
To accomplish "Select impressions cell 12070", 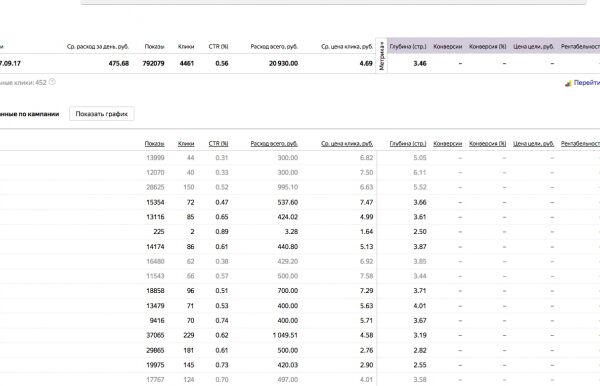I will pos(155,173).
